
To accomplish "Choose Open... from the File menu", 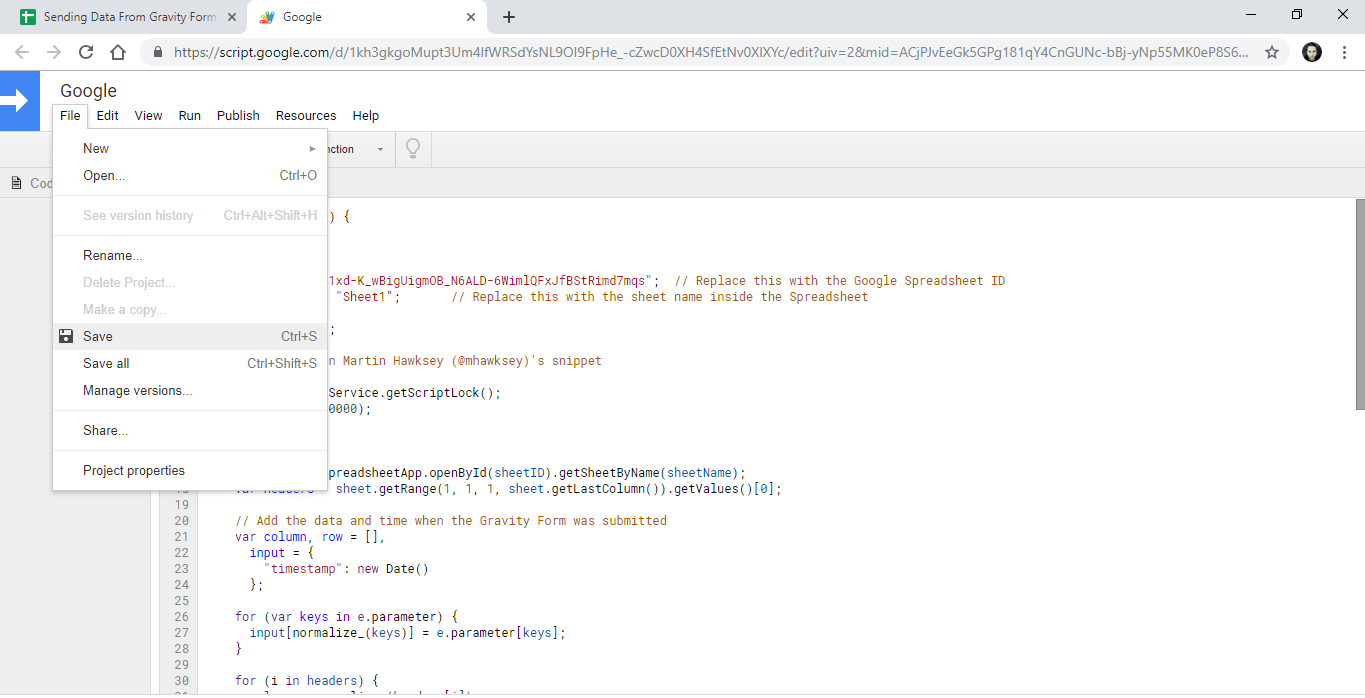I will coord(190,175).
